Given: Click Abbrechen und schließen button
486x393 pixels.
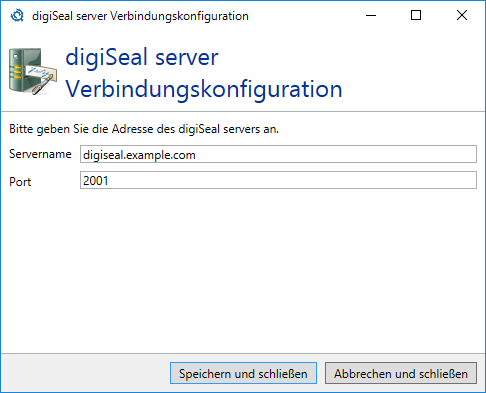Looking at the screenshot, I should click(x=401, y=373).
